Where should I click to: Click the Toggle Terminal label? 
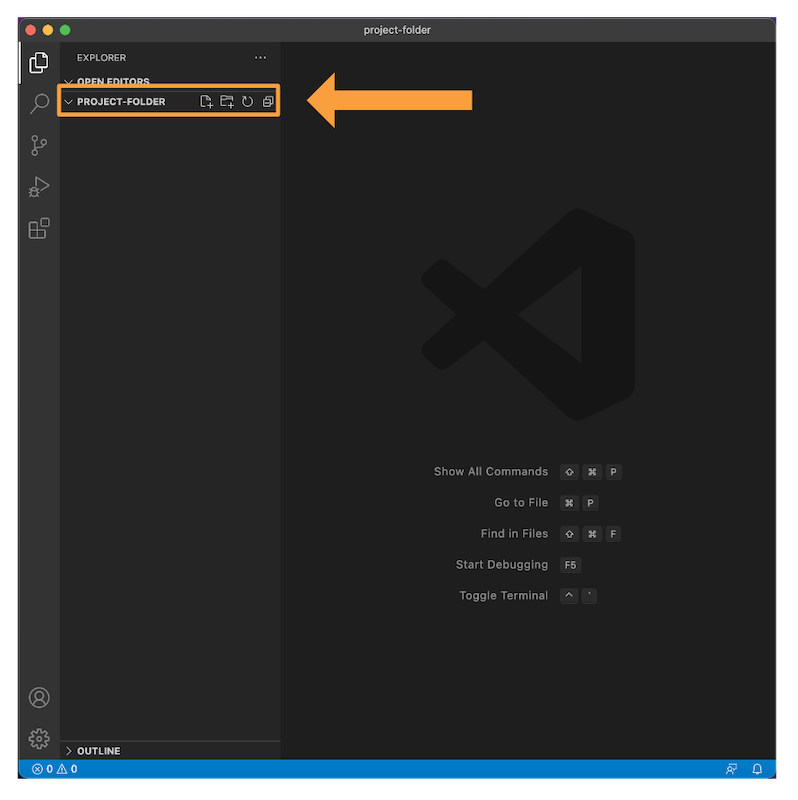pyautogui.click(x=504, y=595)
